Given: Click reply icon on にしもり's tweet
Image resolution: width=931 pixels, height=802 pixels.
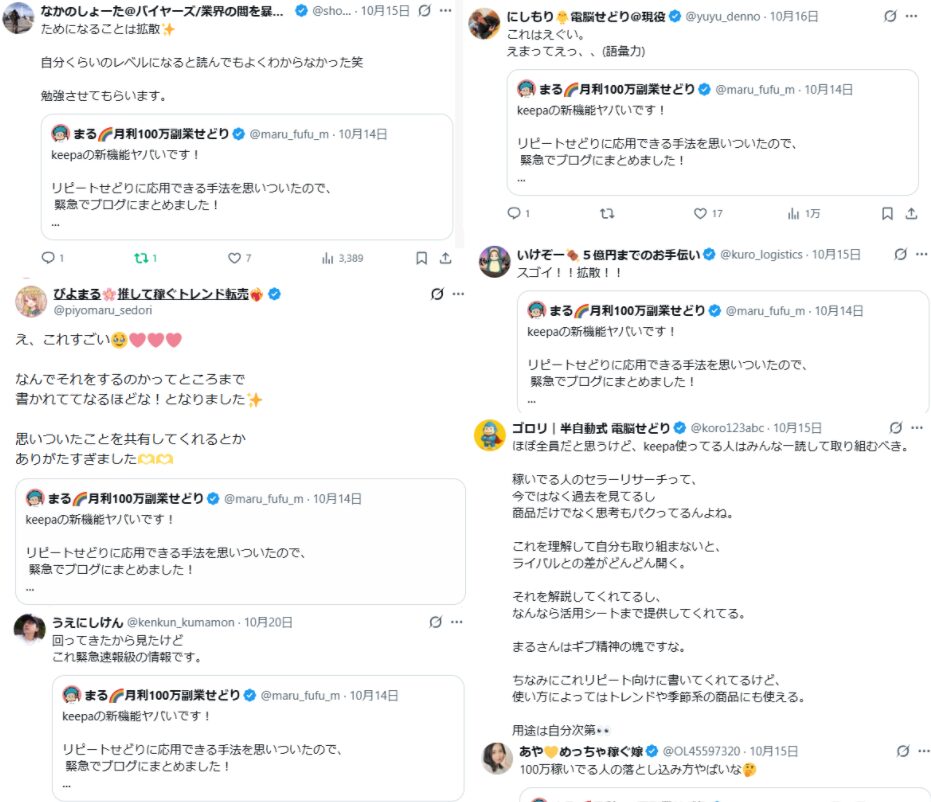Looking at the screenshot, I should click(x=513, y=213).
